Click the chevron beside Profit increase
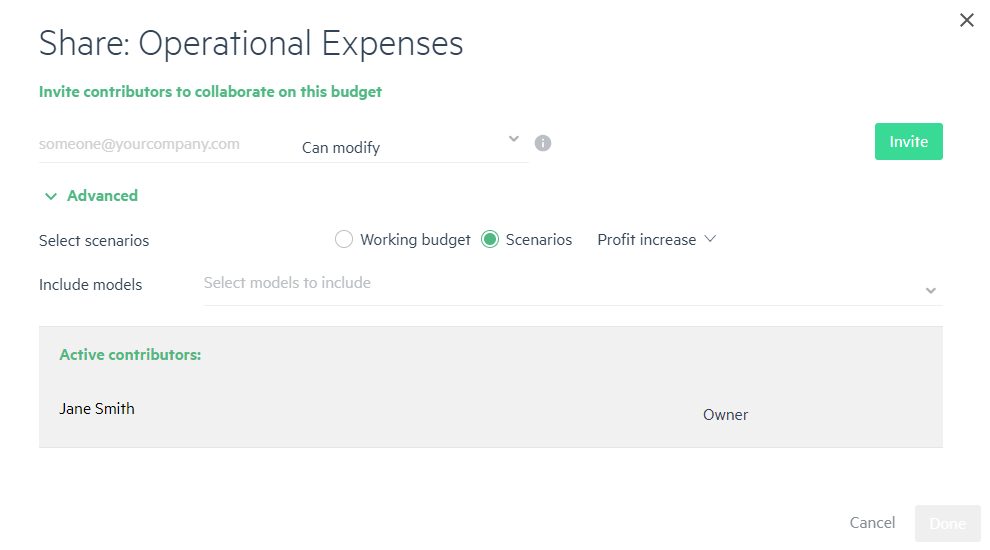Viewport: 990px width, 550px height. pyautogui.click(x=710, y=239)
